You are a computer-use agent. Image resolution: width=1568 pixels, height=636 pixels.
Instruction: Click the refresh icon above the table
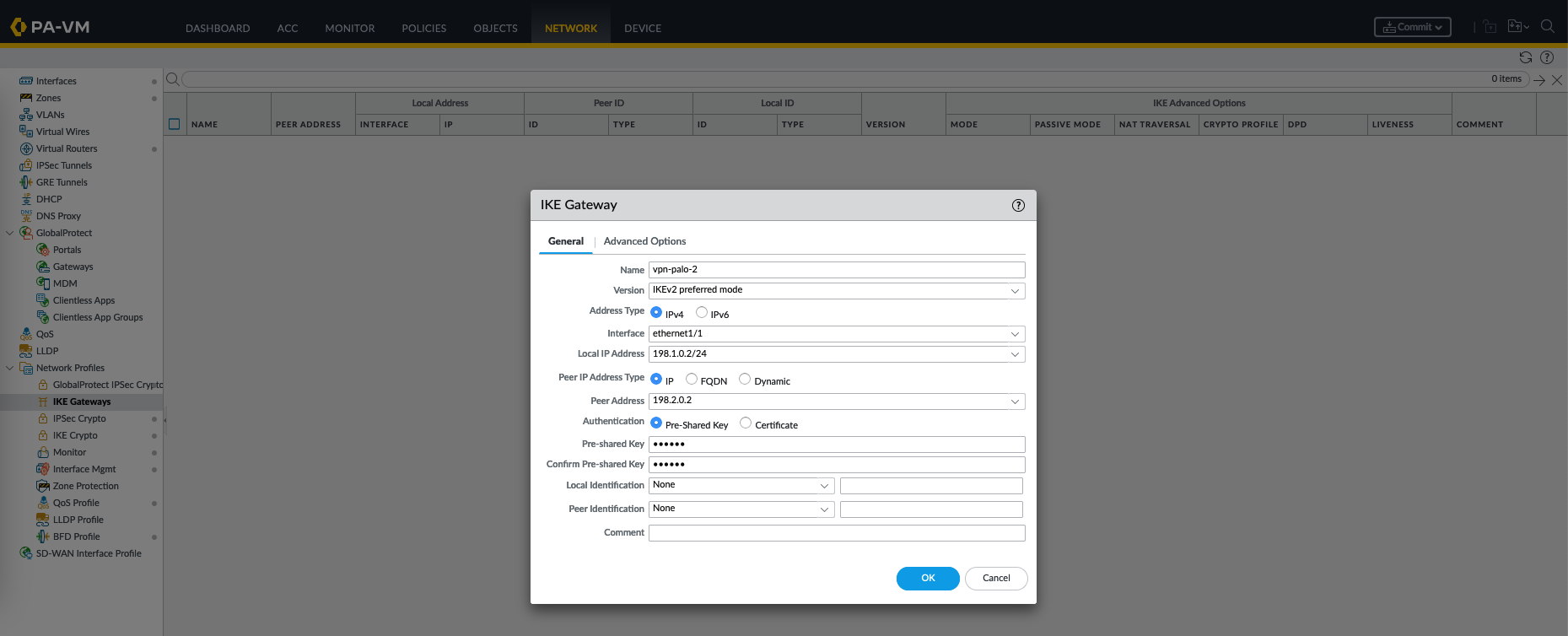pos(1525,57)
